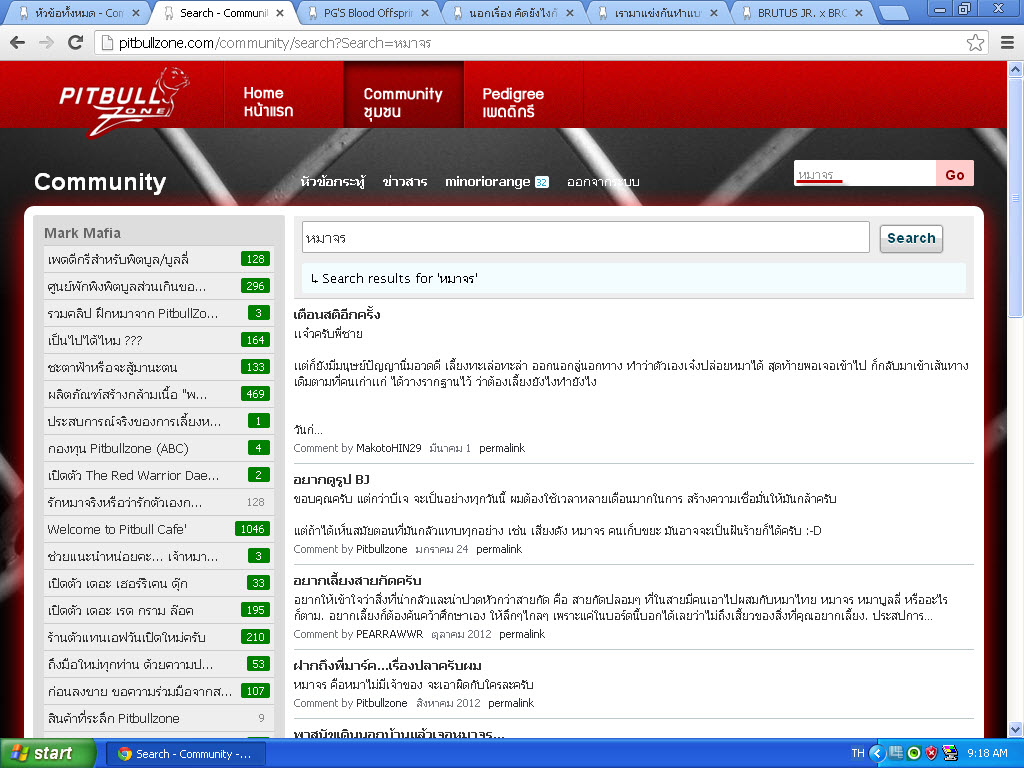Close the BRUTUS JR. tab
This screenshot has width=1024, height=768.
(x=859, y=13)
